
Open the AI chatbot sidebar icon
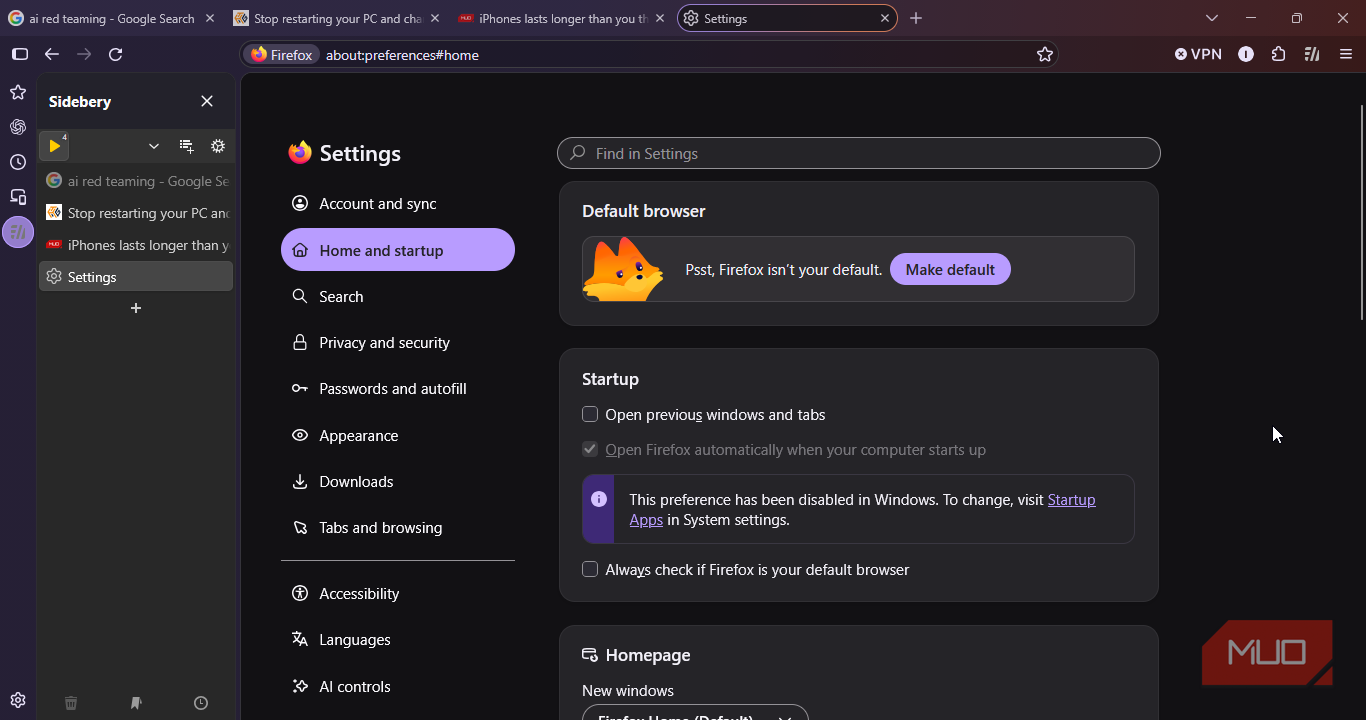[18, 127]
